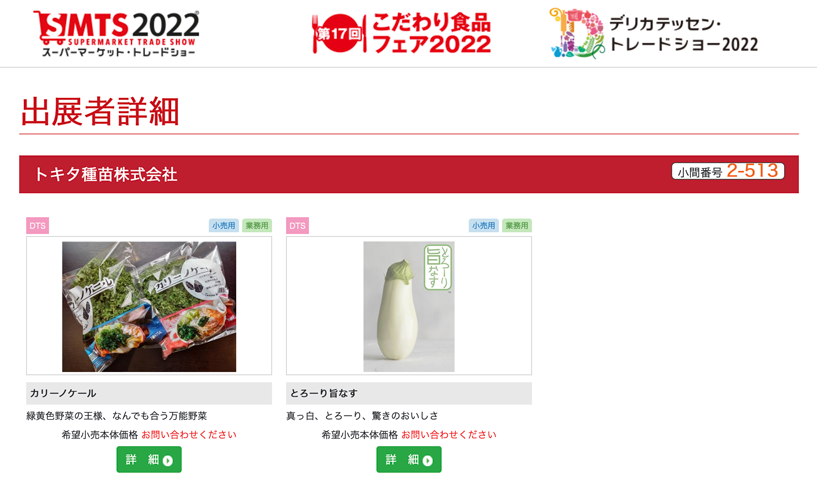Click お問い合わせください under カリーノケール
817x500 pixels.
point(189,434)
